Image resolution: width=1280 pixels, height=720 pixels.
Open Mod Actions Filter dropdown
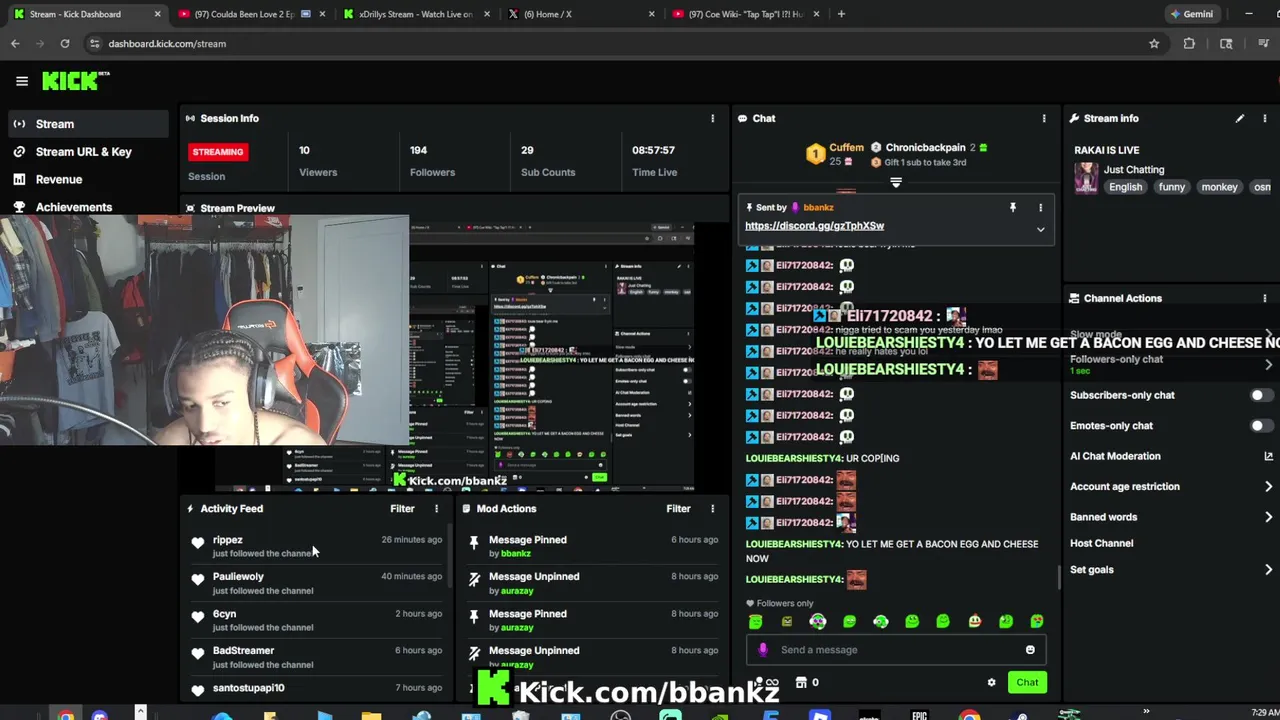coord(678,508)
